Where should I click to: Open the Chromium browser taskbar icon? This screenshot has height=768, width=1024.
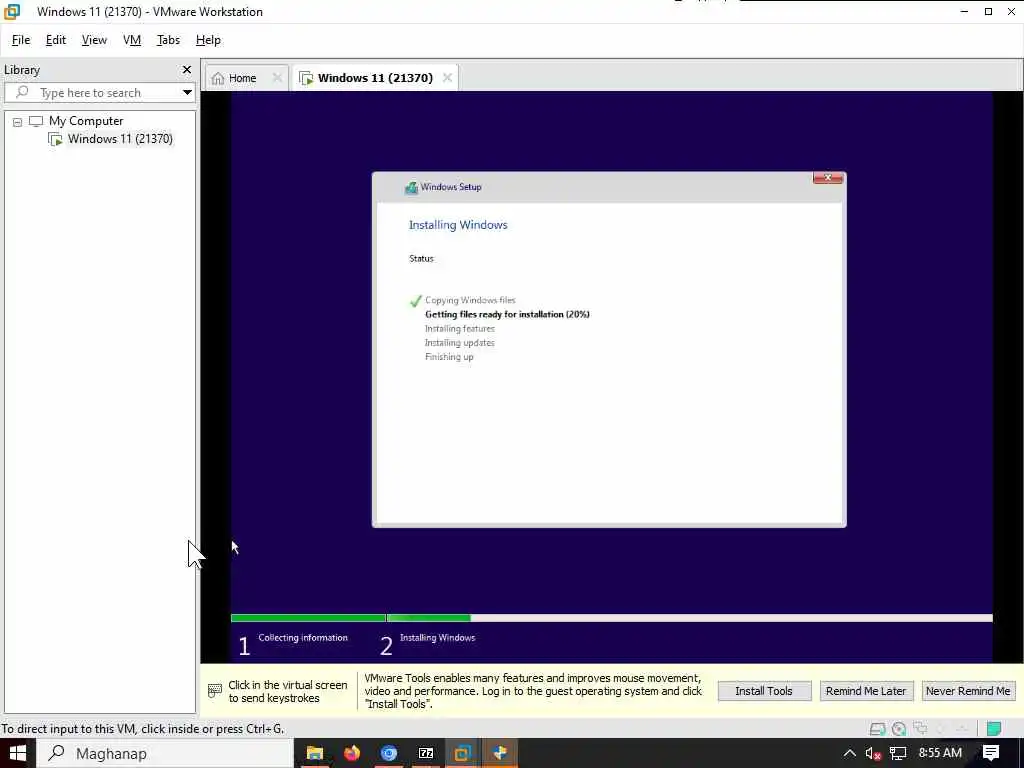click(x=389, y=753)
